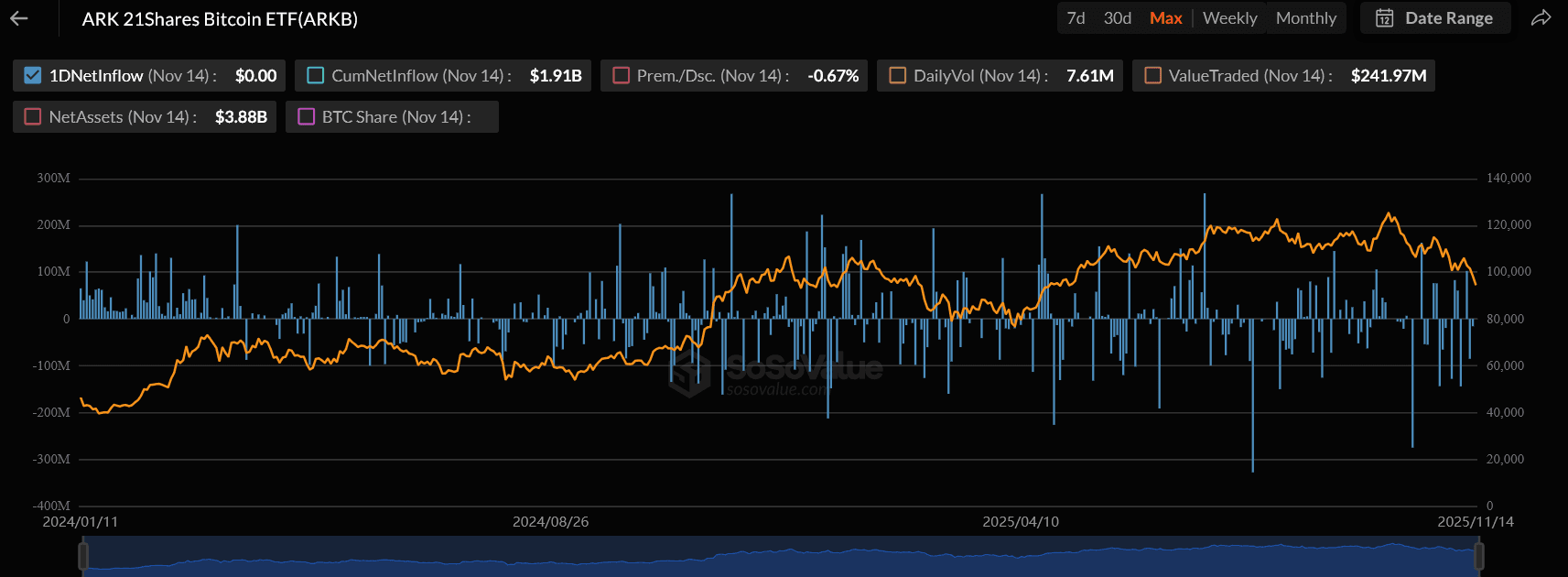Switch to the 7d time range
Screen dimensions: 1568x577
click(1076, 18)
